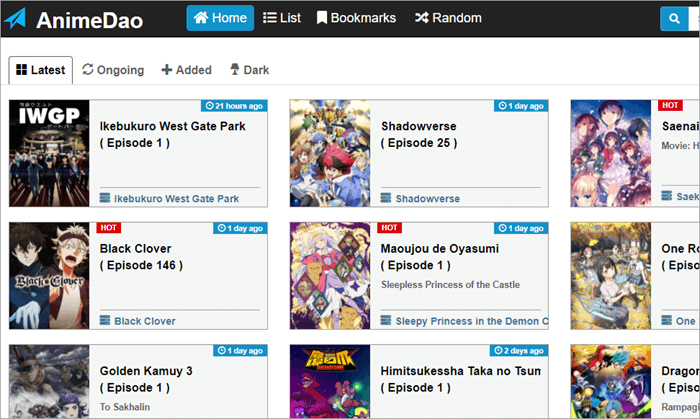Image resolution: width=700 pixels, height=419 pixels.
Task: Go to Bookmarks
Action: point(356,18)
